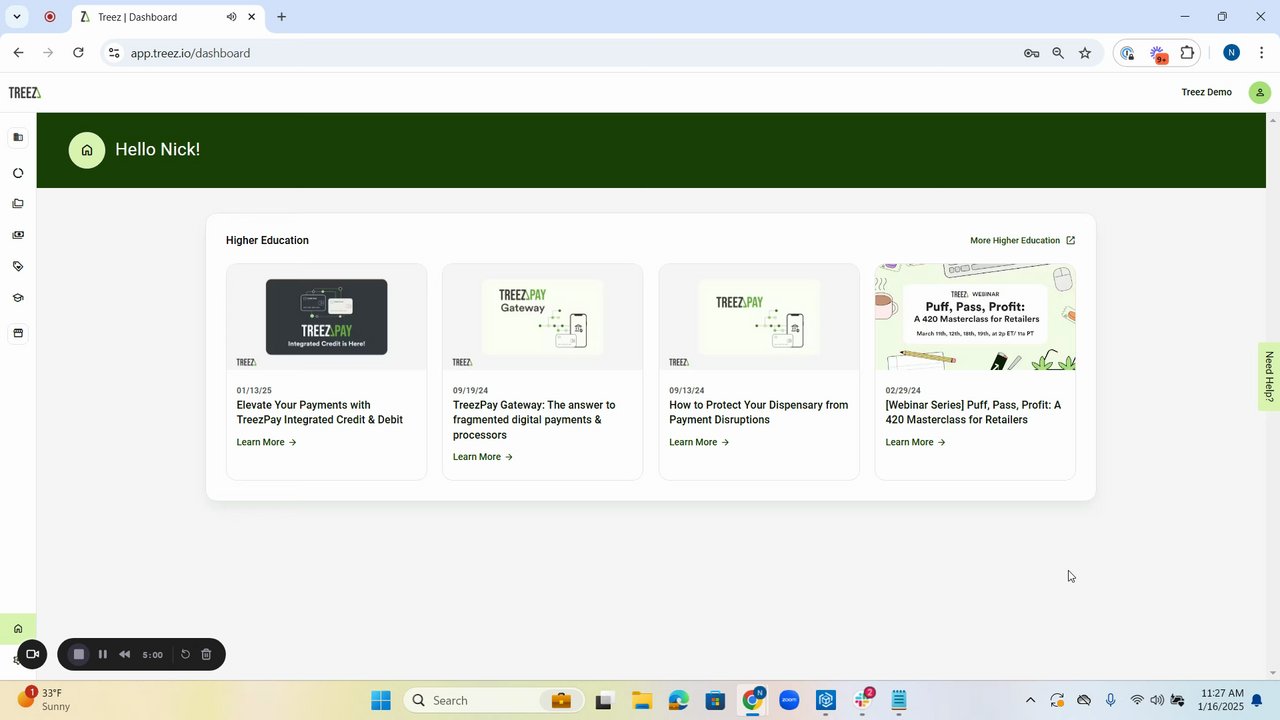Restart the recording with the undo arrow
Screen dimensions: 1280x720
point(185,654)
